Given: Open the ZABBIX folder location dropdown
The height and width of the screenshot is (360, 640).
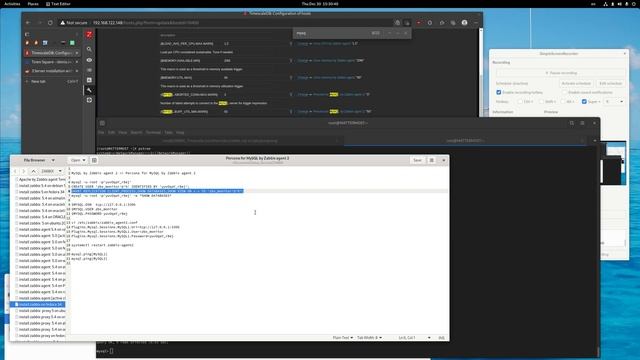Looking at the screenshot, I should 51,171.
